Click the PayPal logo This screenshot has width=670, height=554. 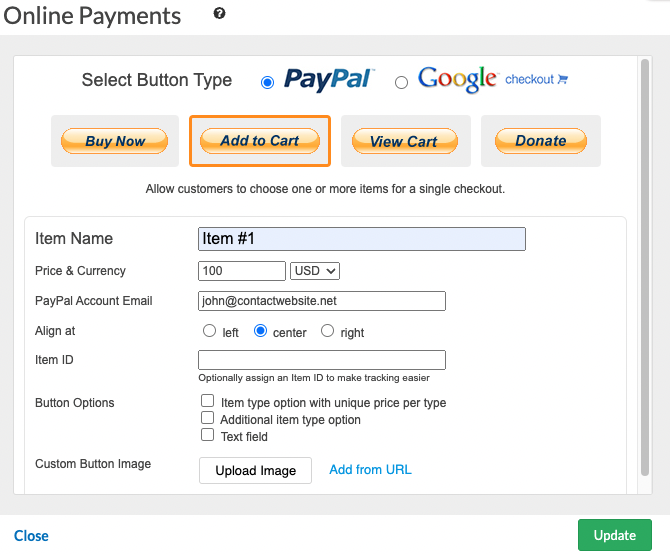329,80
